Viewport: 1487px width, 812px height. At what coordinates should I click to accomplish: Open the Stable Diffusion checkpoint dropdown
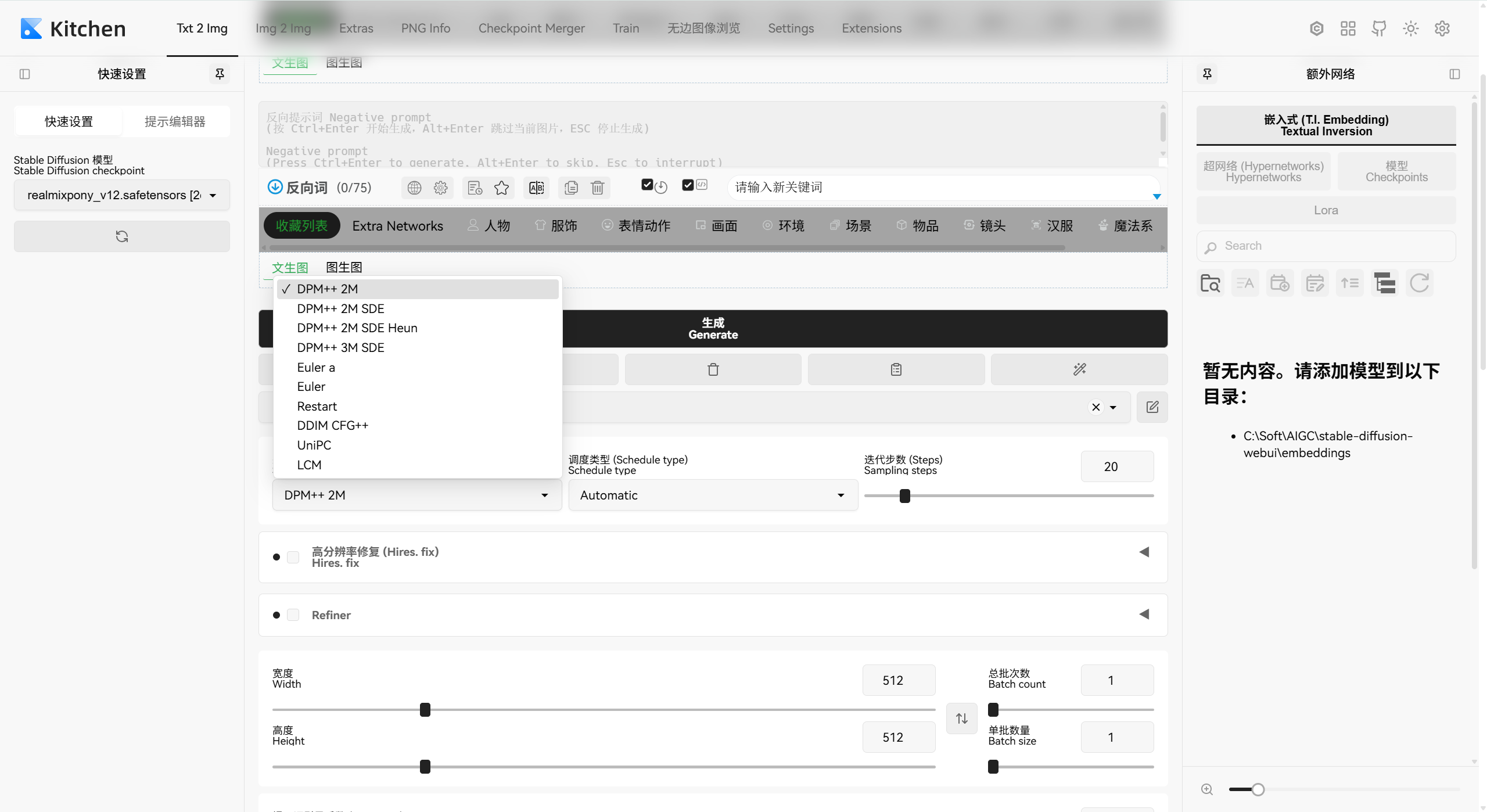pyautogui.click(x=122, y=195)
